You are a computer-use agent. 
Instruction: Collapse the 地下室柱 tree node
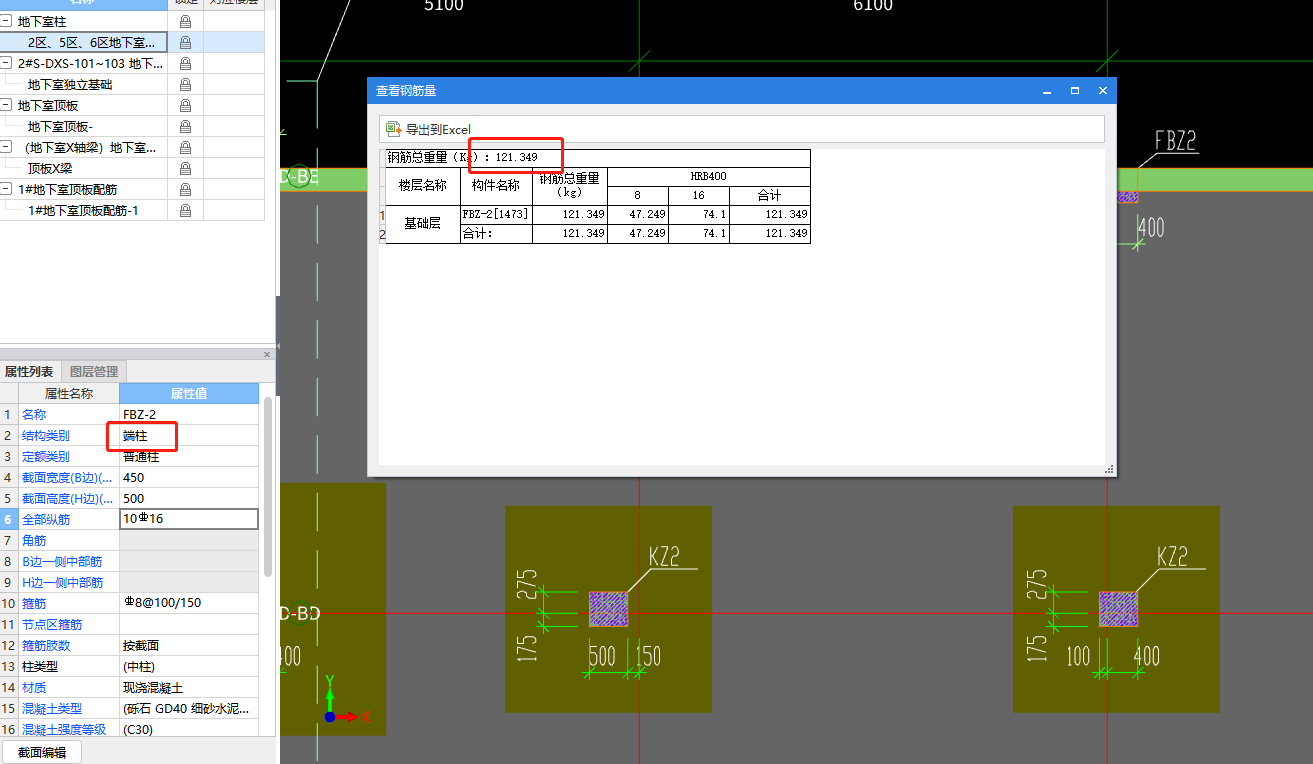click(7, 21)
